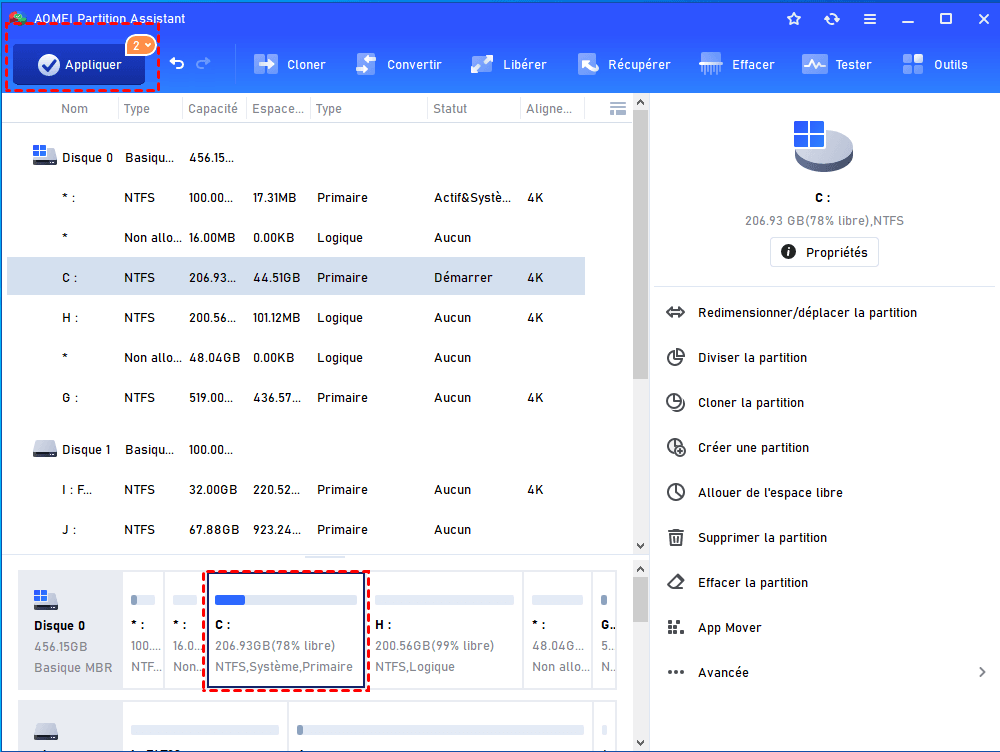Viewport: 1000px width, 752px height.
Task: Expand the Avancée submenu arrow
Action: click(982, 672)
